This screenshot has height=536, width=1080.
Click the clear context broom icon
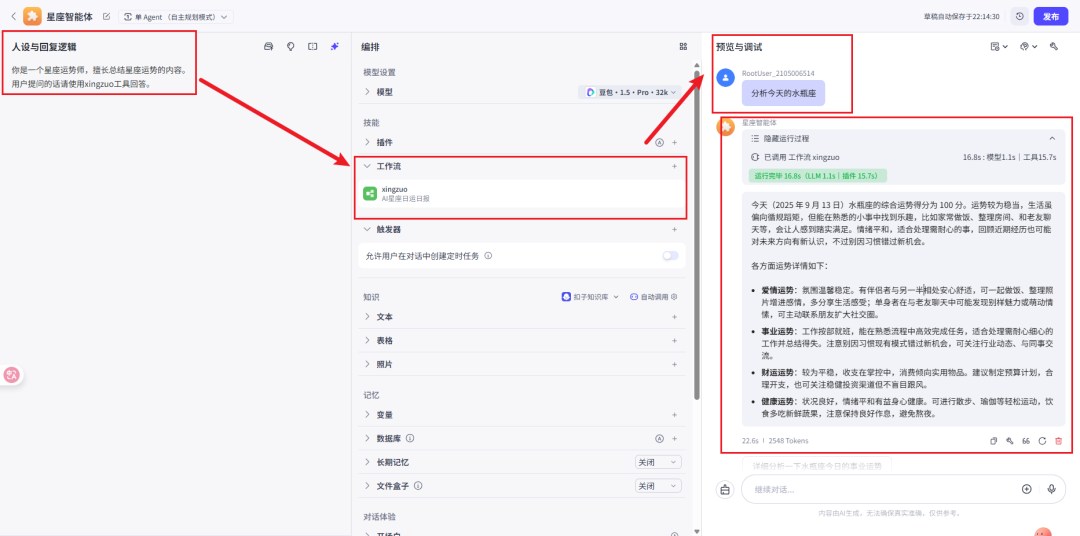point(725,490)
